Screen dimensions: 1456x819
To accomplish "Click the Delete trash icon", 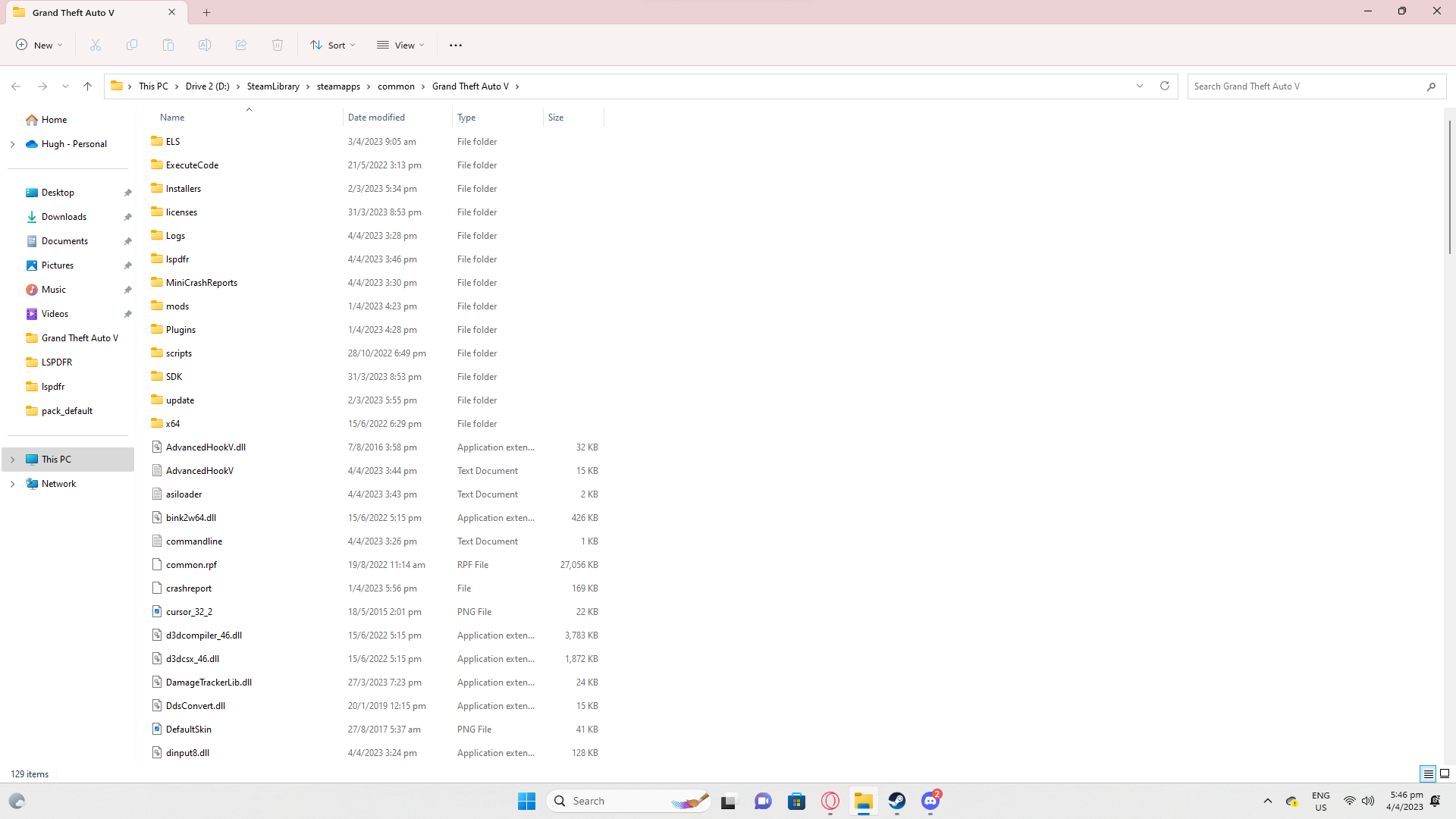I will 278,45.
